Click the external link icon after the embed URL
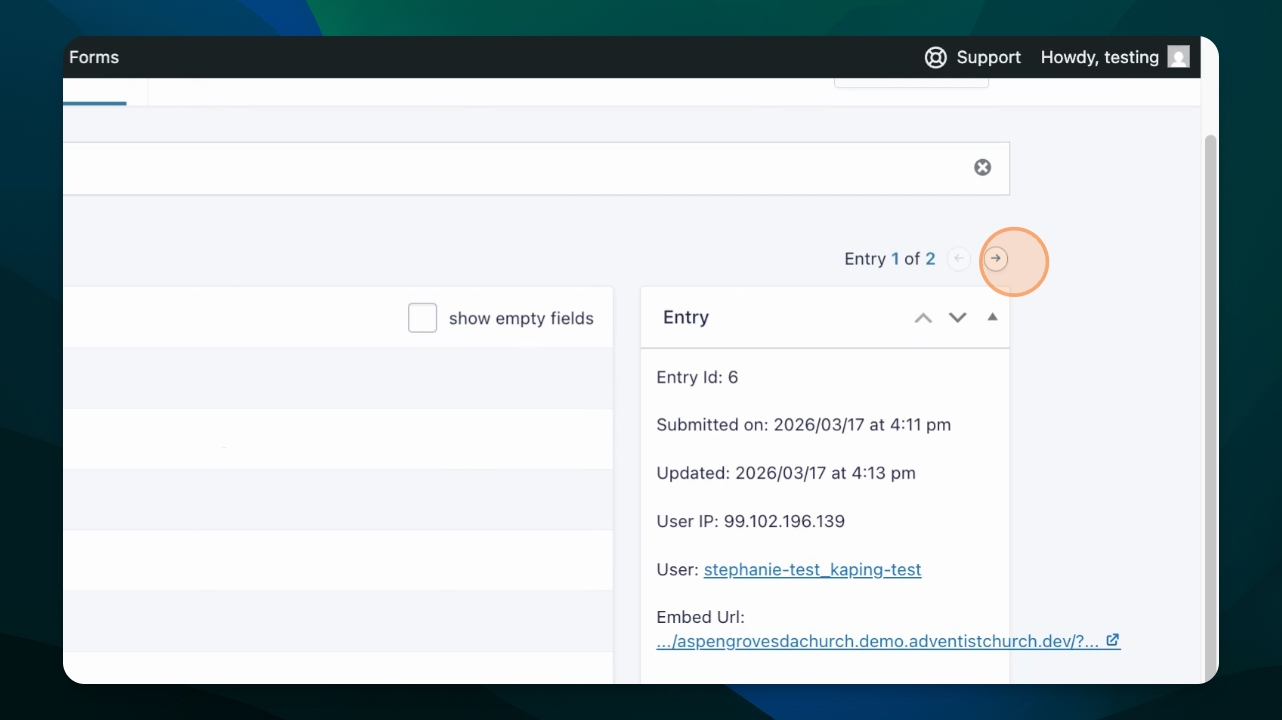Image resolution: width=1282 pixels, height=720 pixels. 1113,641
